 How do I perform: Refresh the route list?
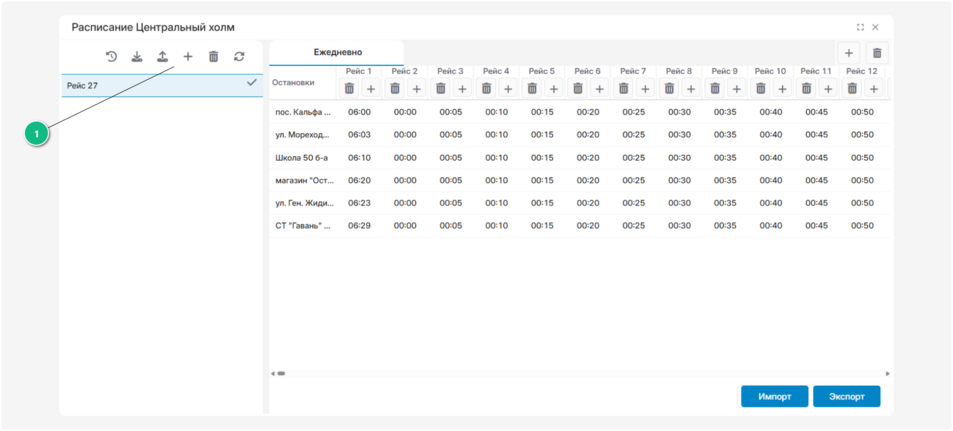click(239, 57)
